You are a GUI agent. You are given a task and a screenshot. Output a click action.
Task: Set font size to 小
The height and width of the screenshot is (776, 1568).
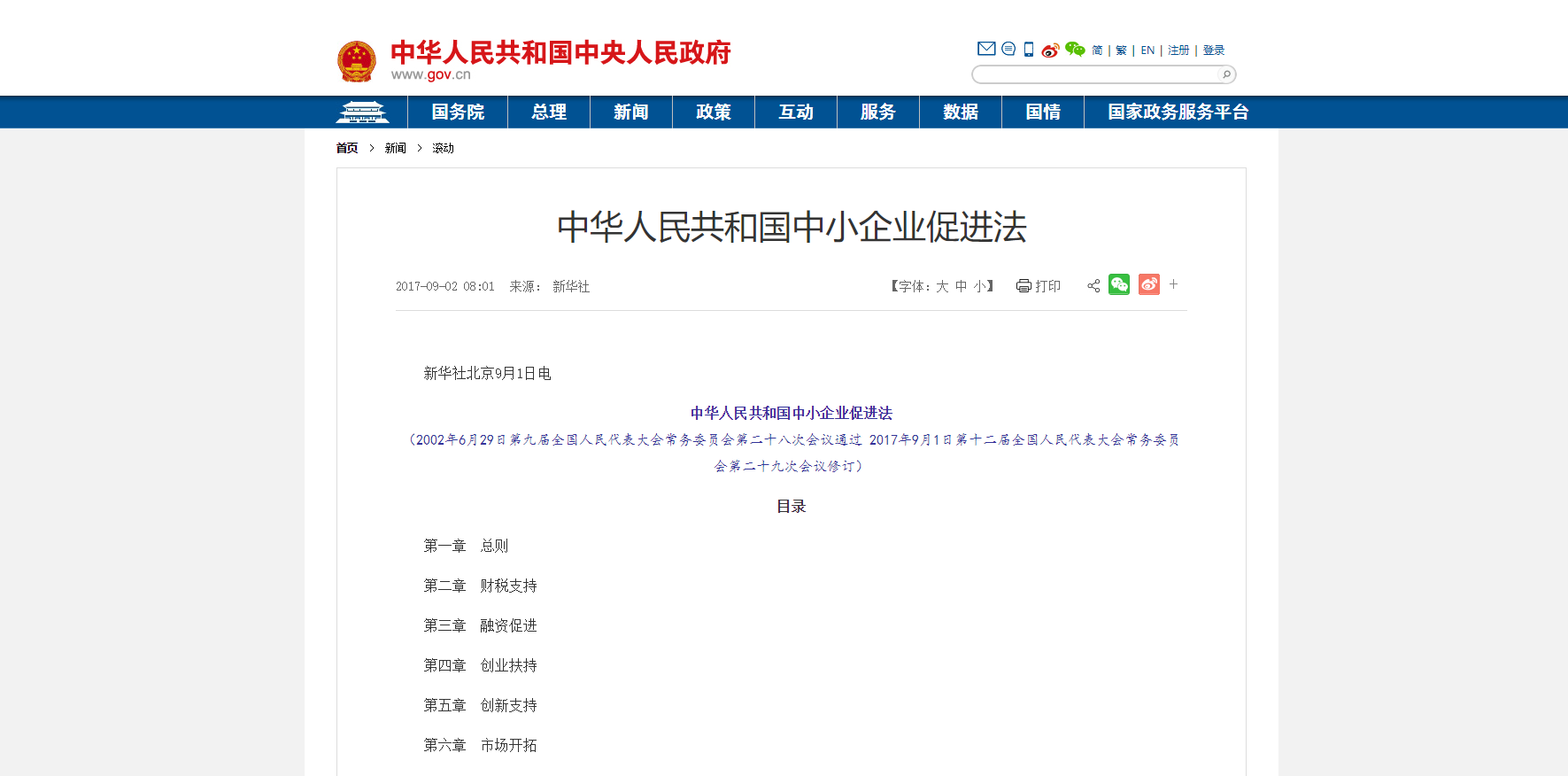click(x=979, y=286)
